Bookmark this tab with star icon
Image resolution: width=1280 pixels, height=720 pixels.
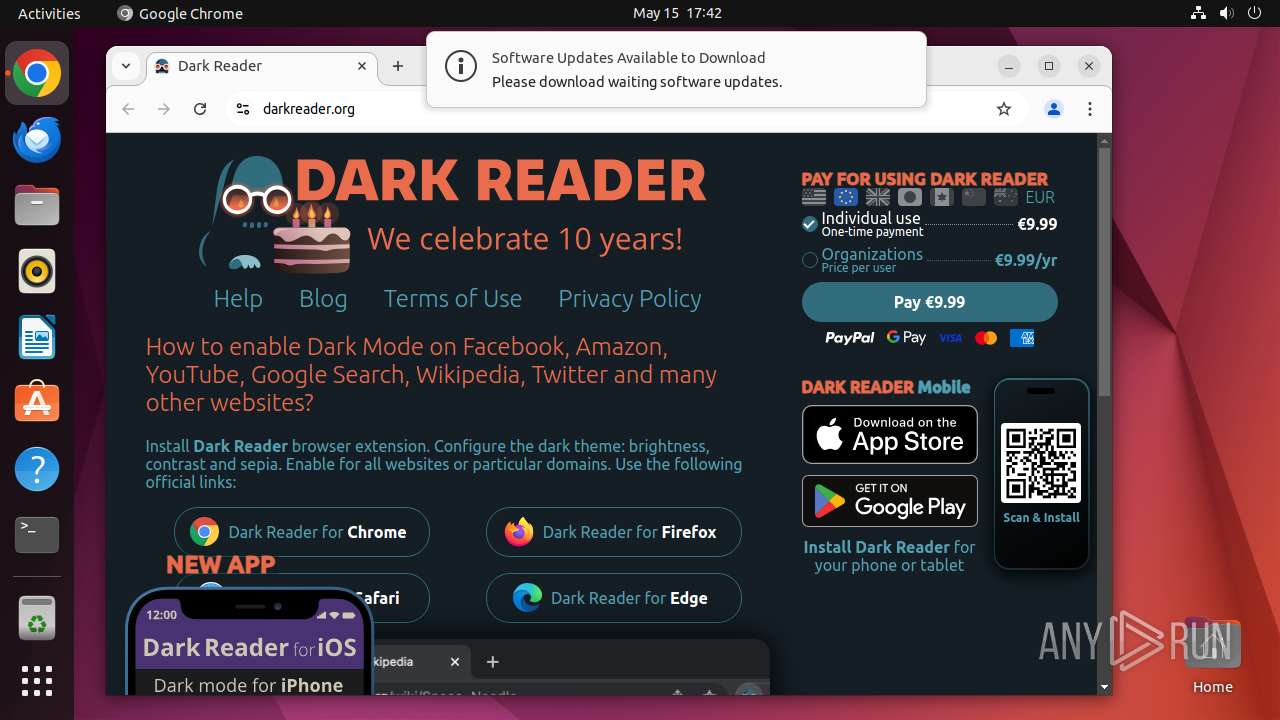[x=1004, y=109]
